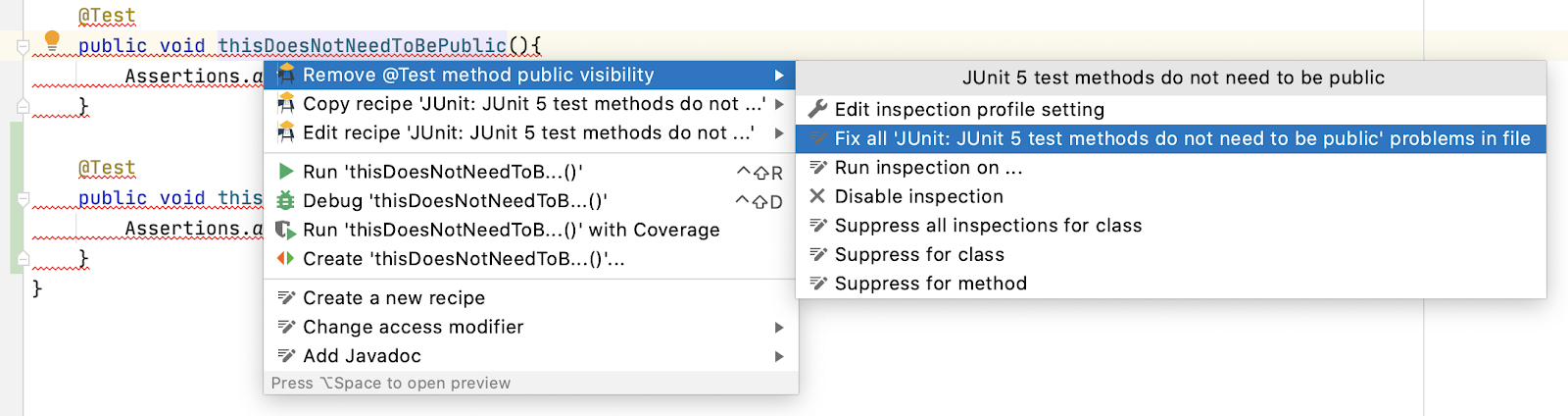Image resolution: width=1568 pixels, height=416 pixels.
Task: Click the wrench icon for inspection profile
Action: 817,109
